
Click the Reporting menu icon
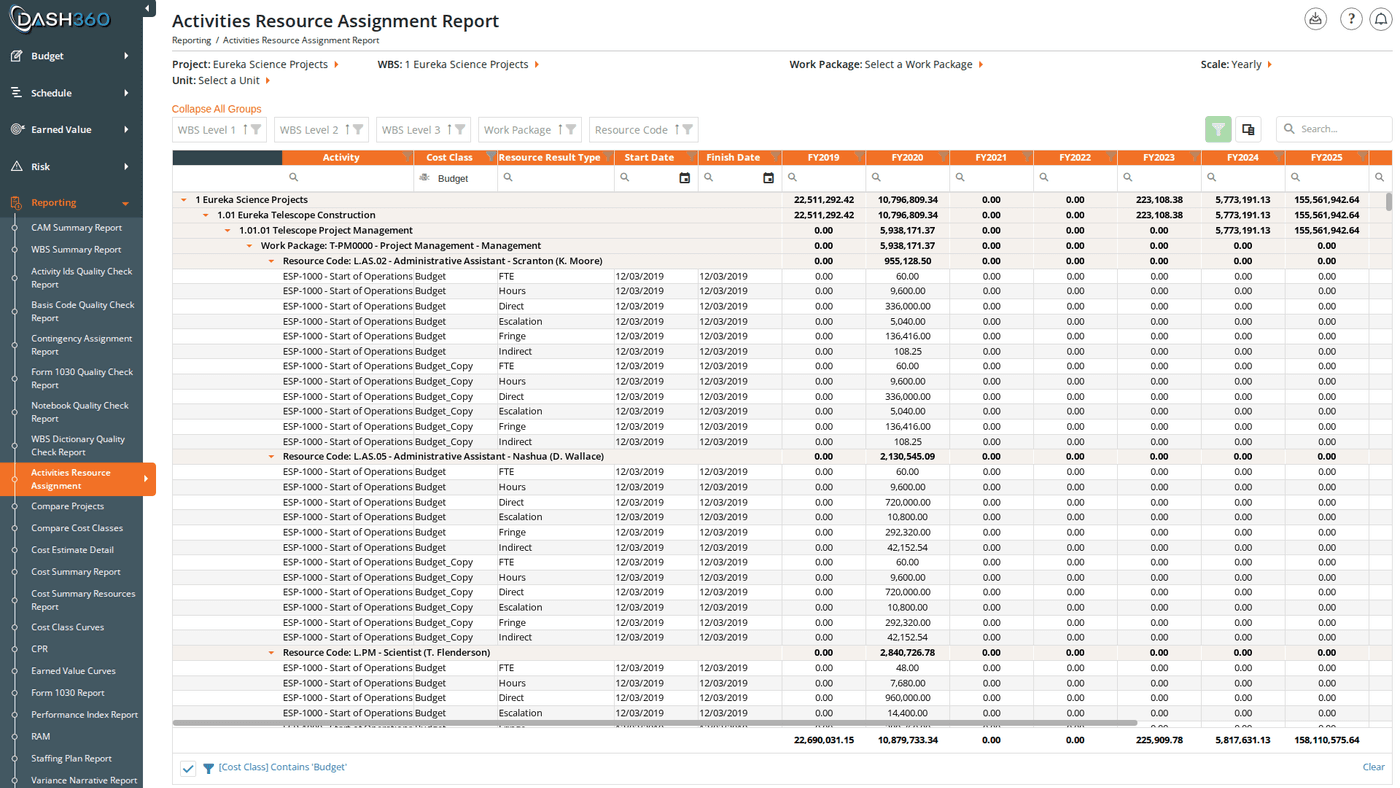[16, 203]
